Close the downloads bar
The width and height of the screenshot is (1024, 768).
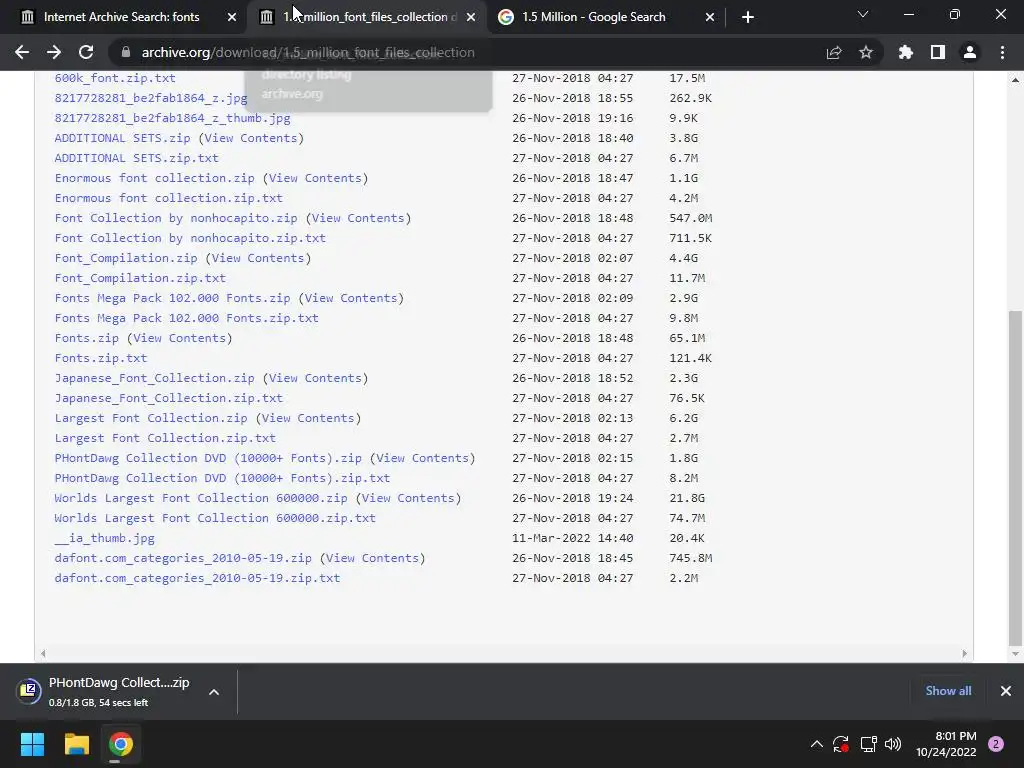pyautogui.click(x=1006, y=691)
